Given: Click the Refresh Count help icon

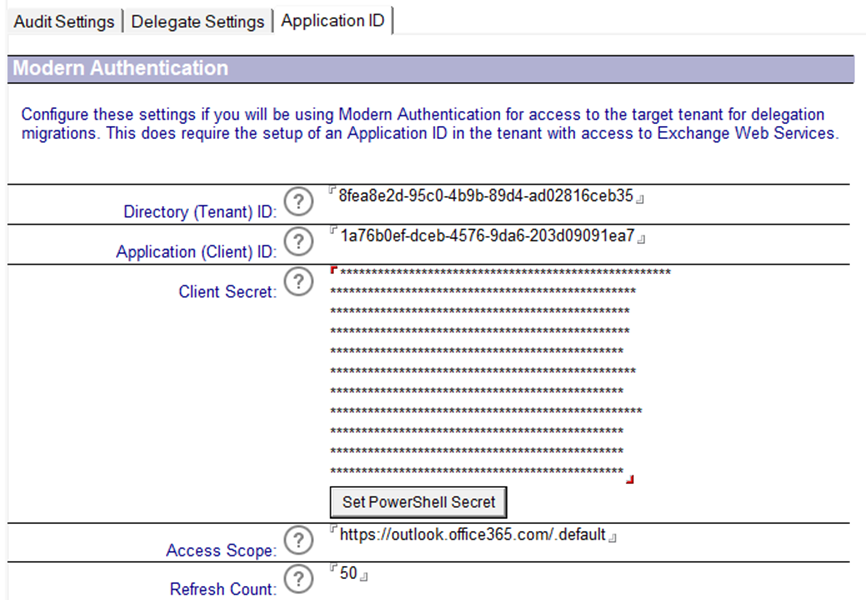Looking at the screenshot, I should (x=295, y=579).
